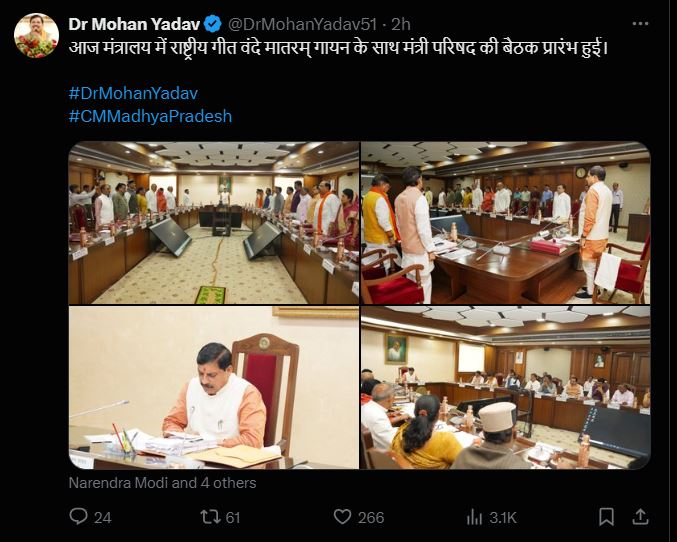Open Dr Mohan Yadav's profile avatar

click(36, 35)
